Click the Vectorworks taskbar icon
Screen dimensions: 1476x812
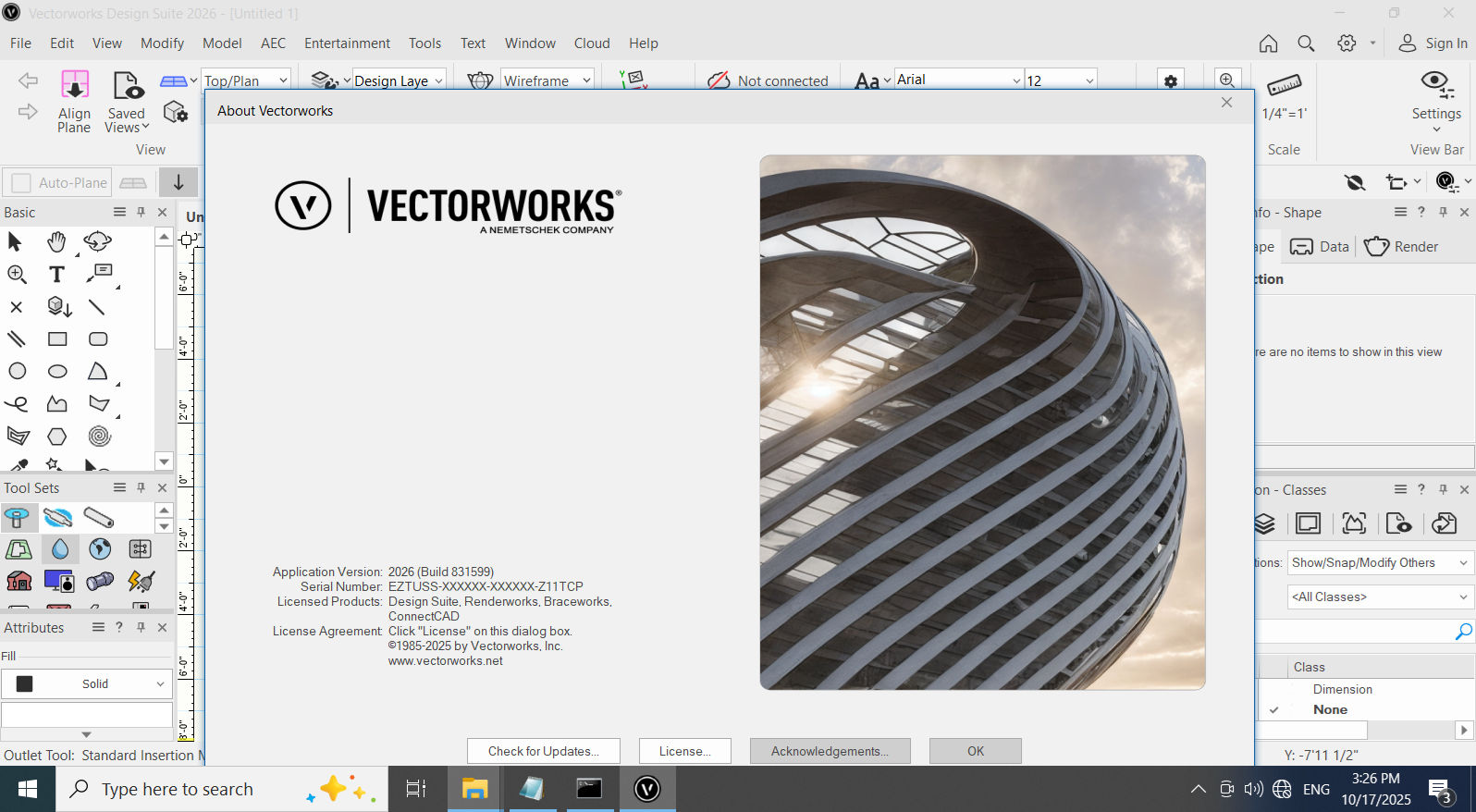(x=647, y=789)
